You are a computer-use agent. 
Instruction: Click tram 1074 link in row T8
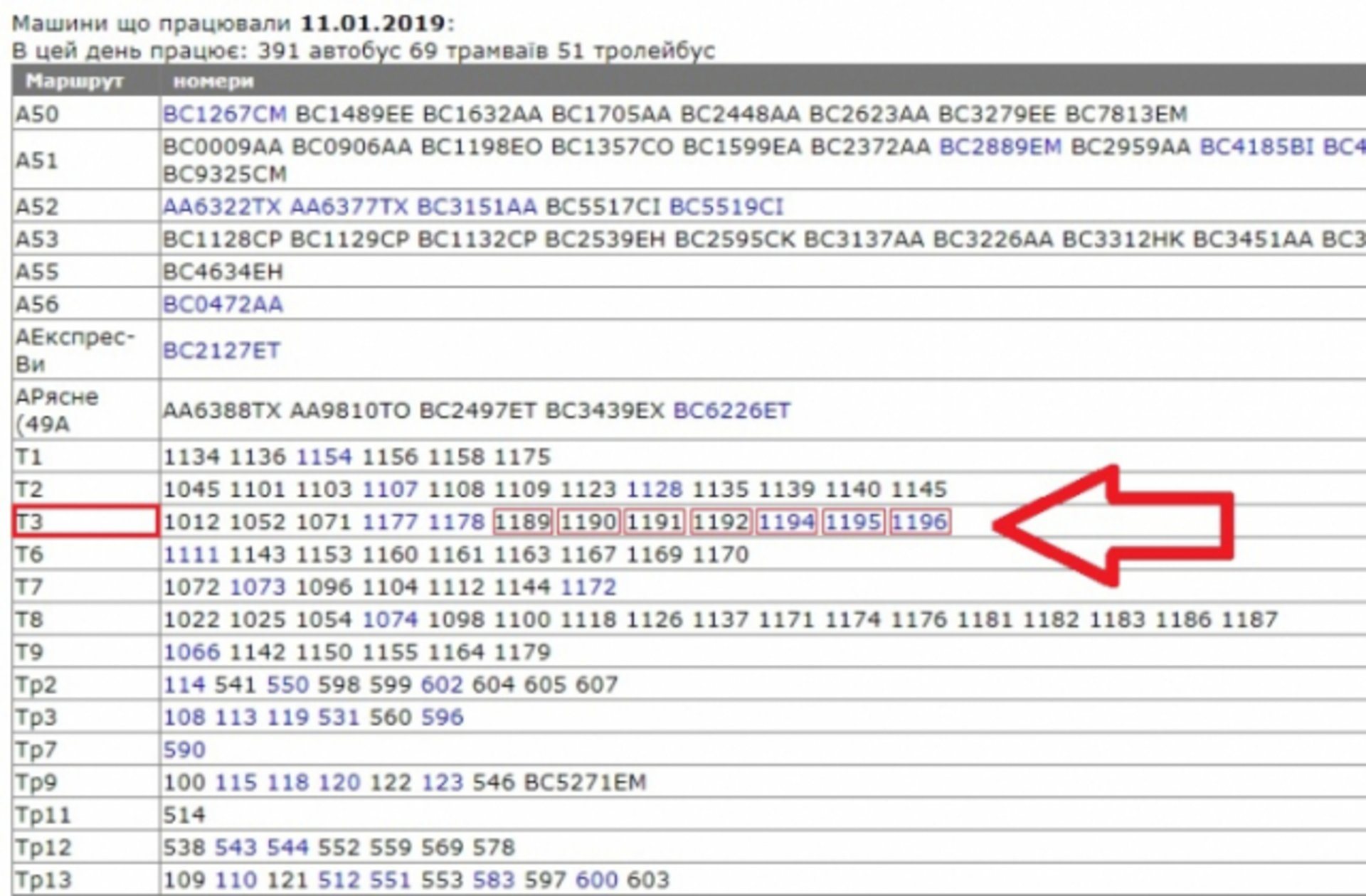point(390,620)
